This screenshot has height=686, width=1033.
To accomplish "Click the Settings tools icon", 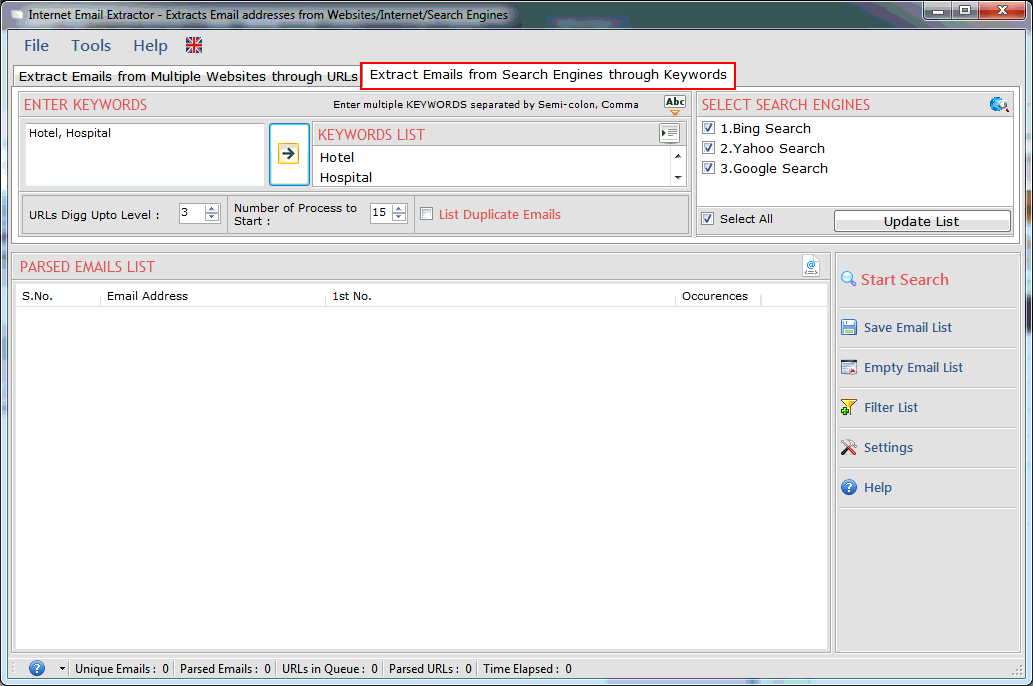I will click(849, 447).
